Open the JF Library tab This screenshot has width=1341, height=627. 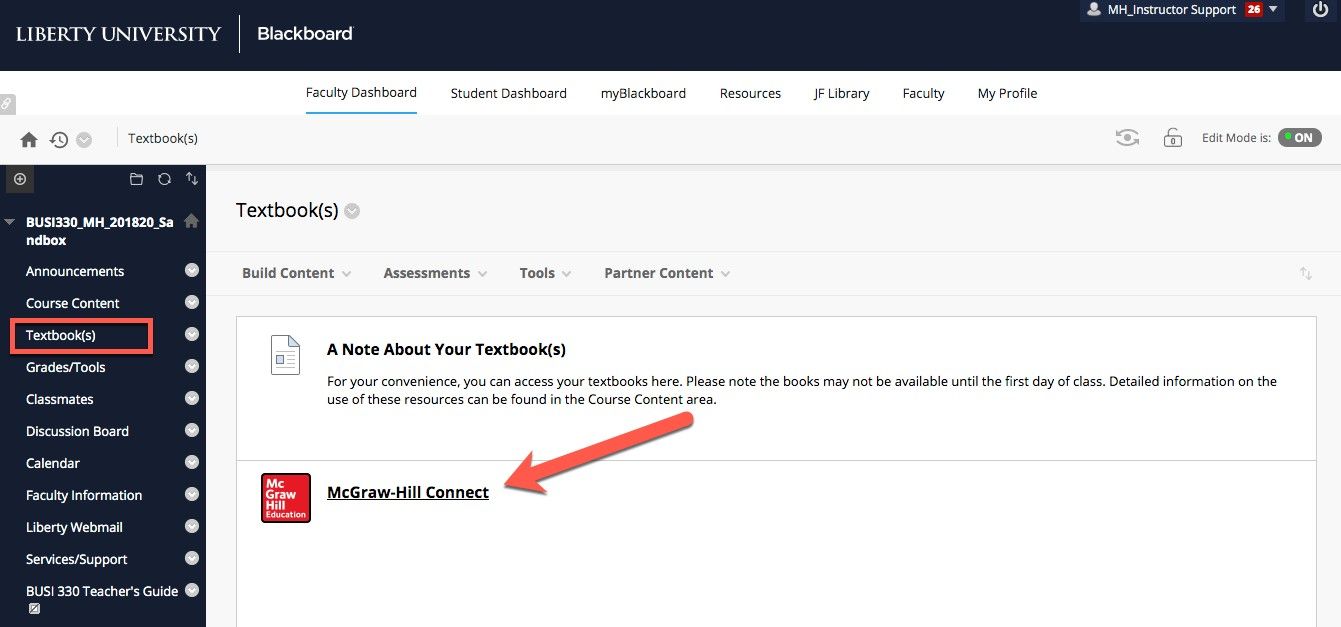(x=841, y=93)
